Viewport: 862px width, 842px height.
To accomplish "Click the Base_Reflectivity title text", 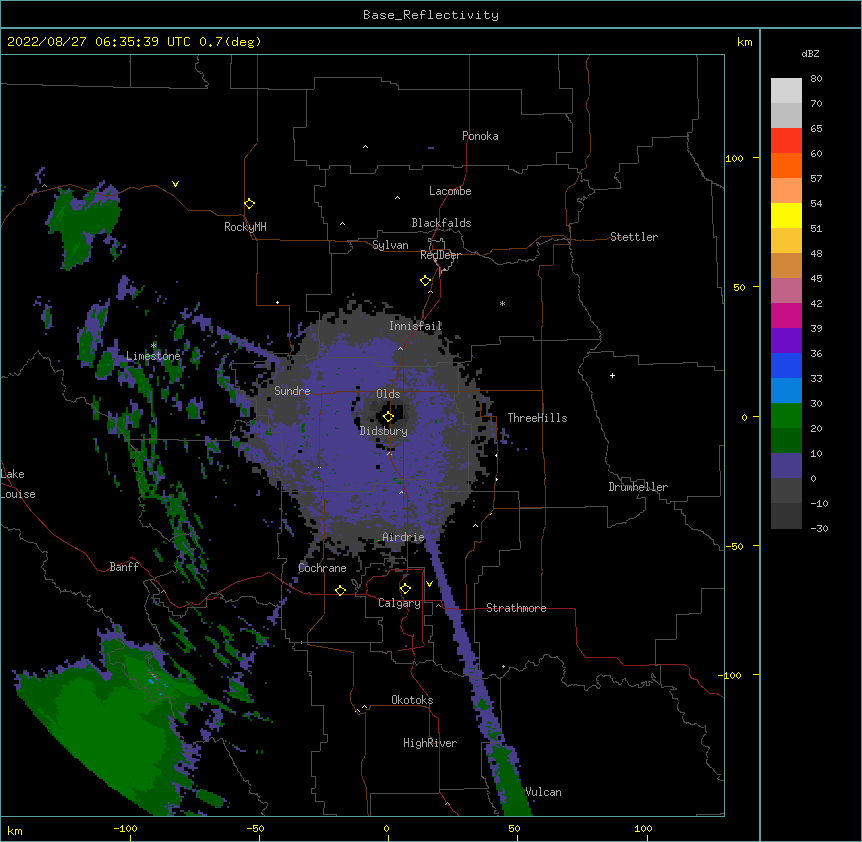I will pos(431,15).
